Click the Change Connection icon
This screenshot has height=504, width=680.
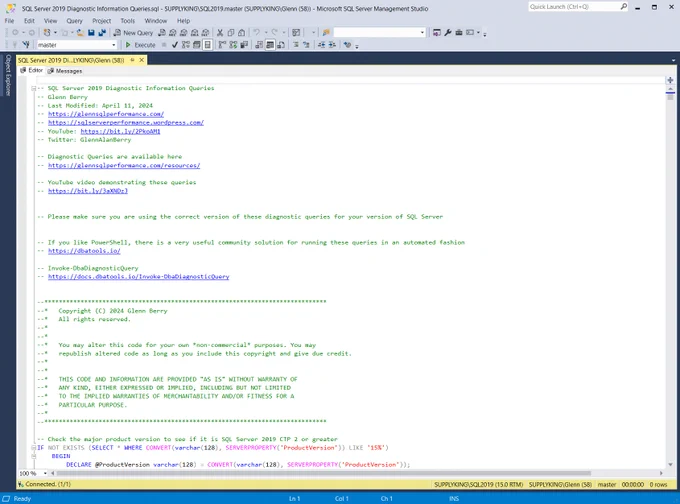click(26, 45)
